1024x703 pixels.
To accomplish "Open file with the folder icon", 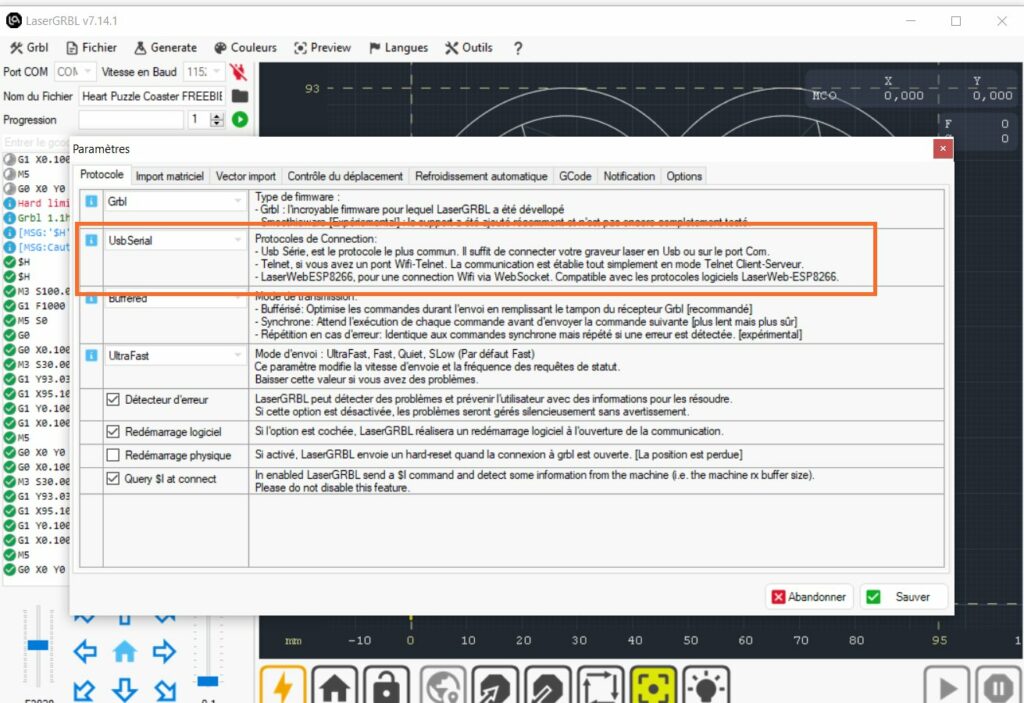I will 239,96.
